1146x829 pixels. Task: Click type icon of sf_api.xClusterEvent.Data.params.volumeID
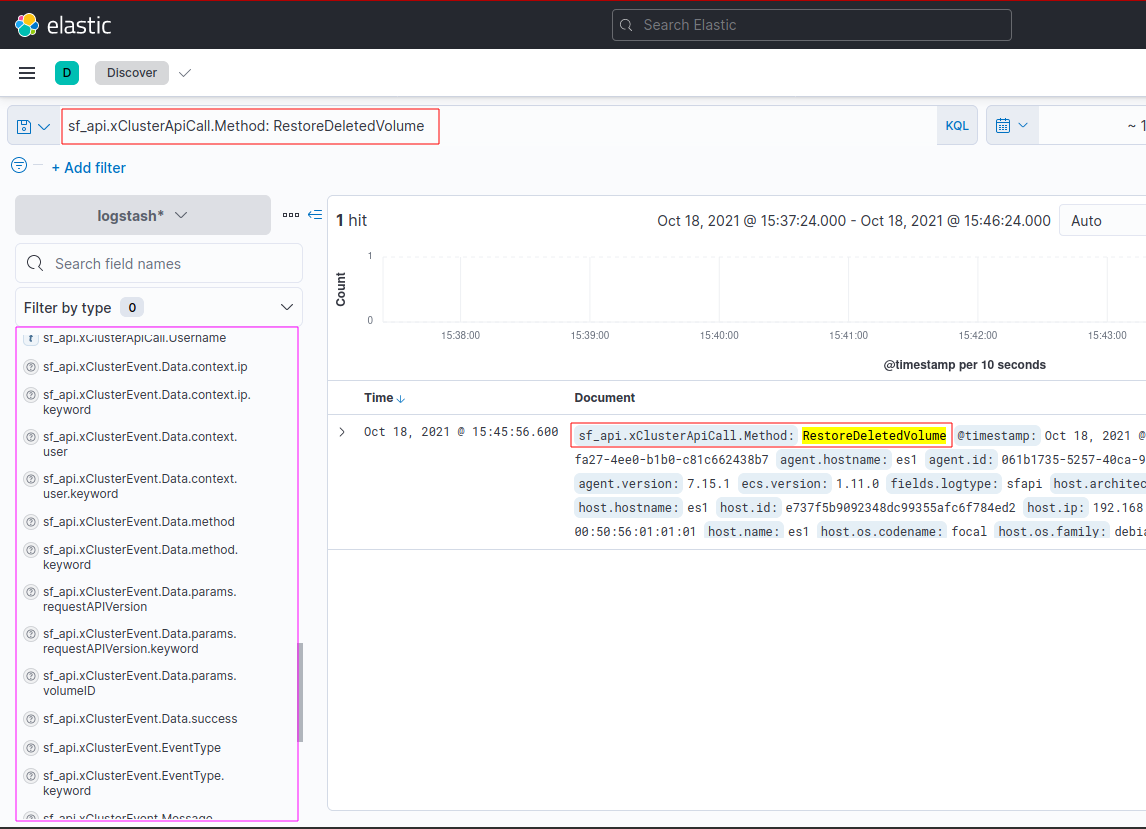click(31, 676)
